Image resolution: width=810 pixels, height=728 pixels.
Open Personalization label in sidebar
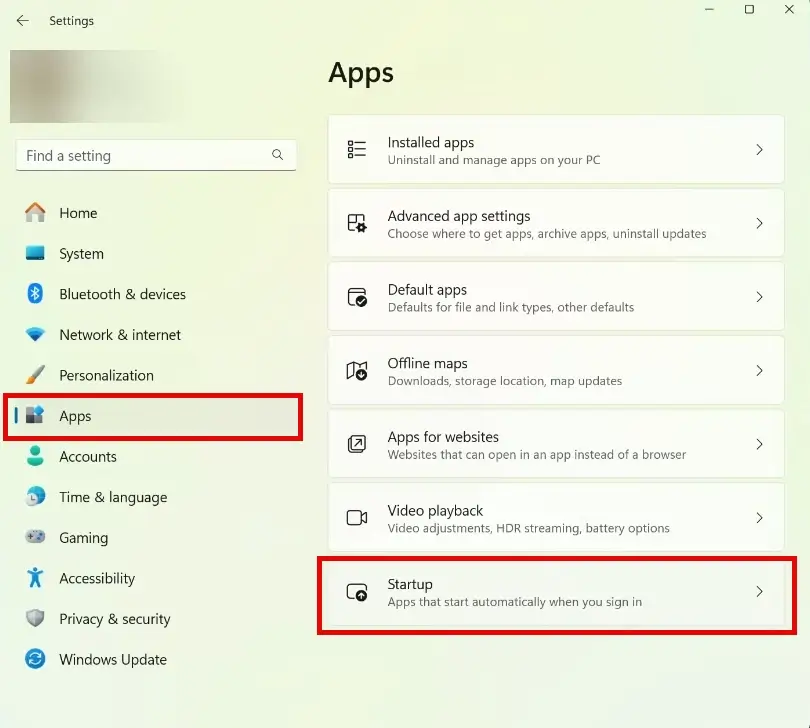[x=106, y=375]
